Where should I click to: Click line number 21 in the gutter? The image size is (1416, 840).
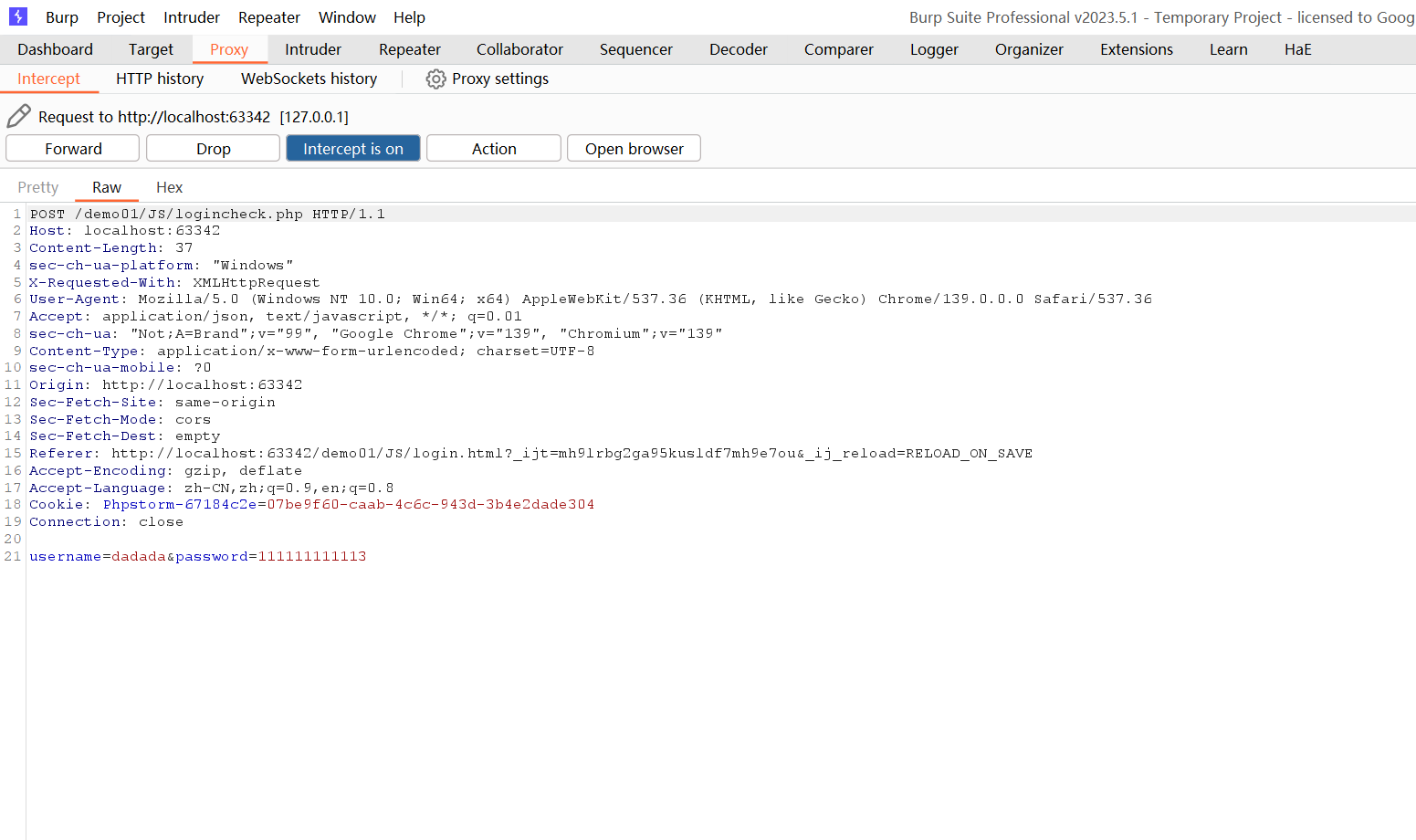pos(13,557)
